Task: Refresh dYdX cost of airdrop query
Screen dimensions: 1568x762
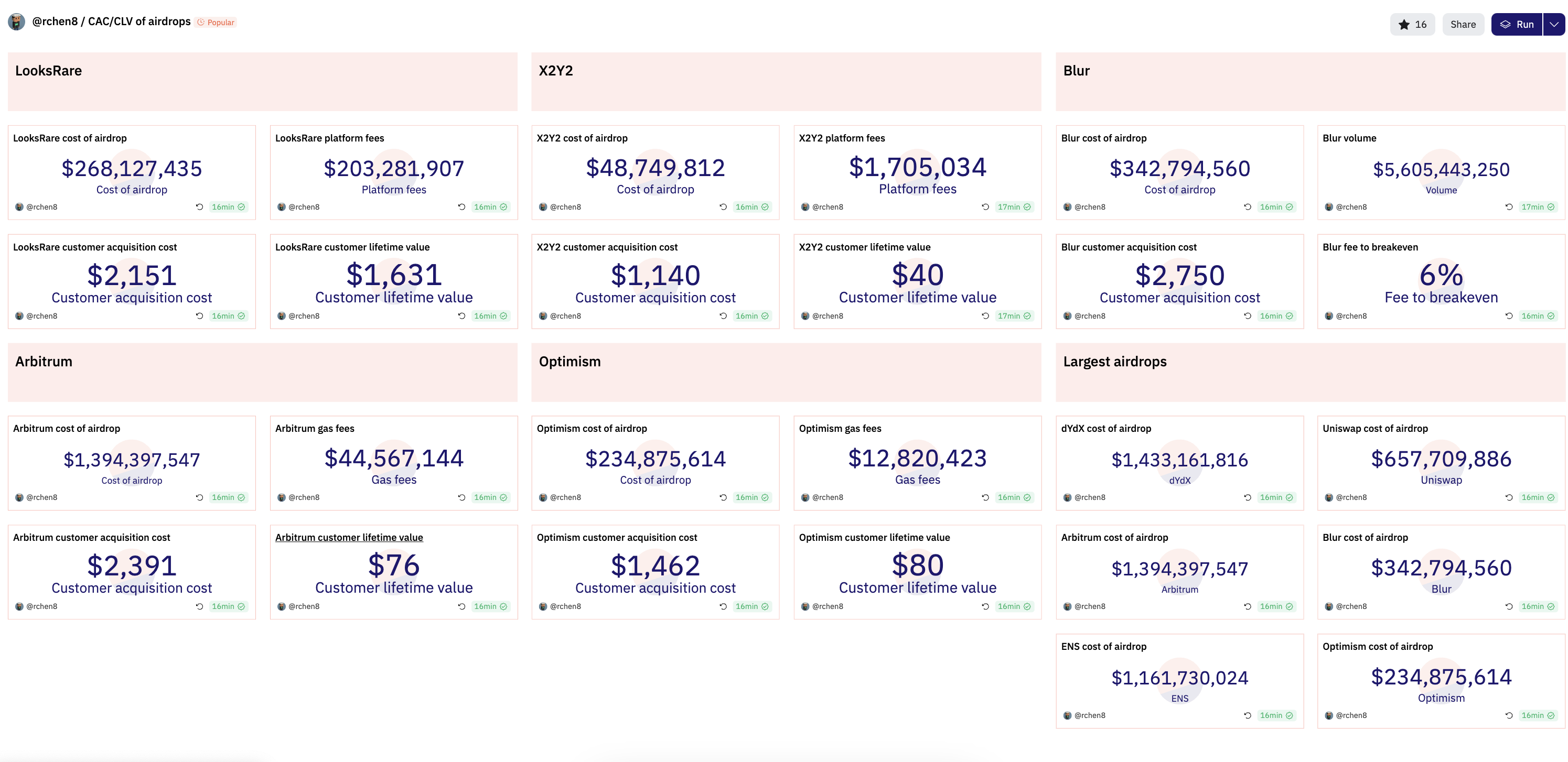Action: pos(1247,497)
